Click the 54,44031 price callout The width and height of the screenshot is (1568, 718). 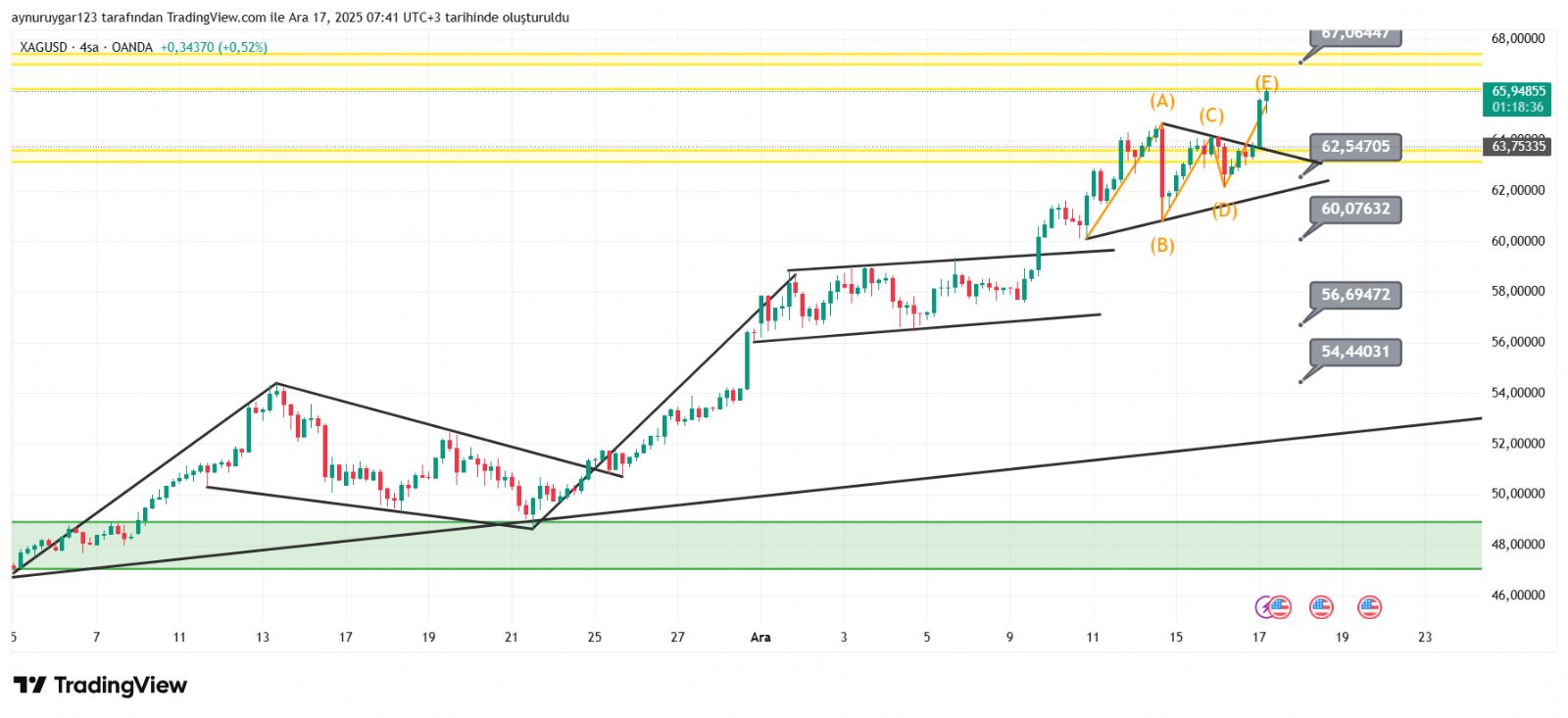[x=1354, y=352]
